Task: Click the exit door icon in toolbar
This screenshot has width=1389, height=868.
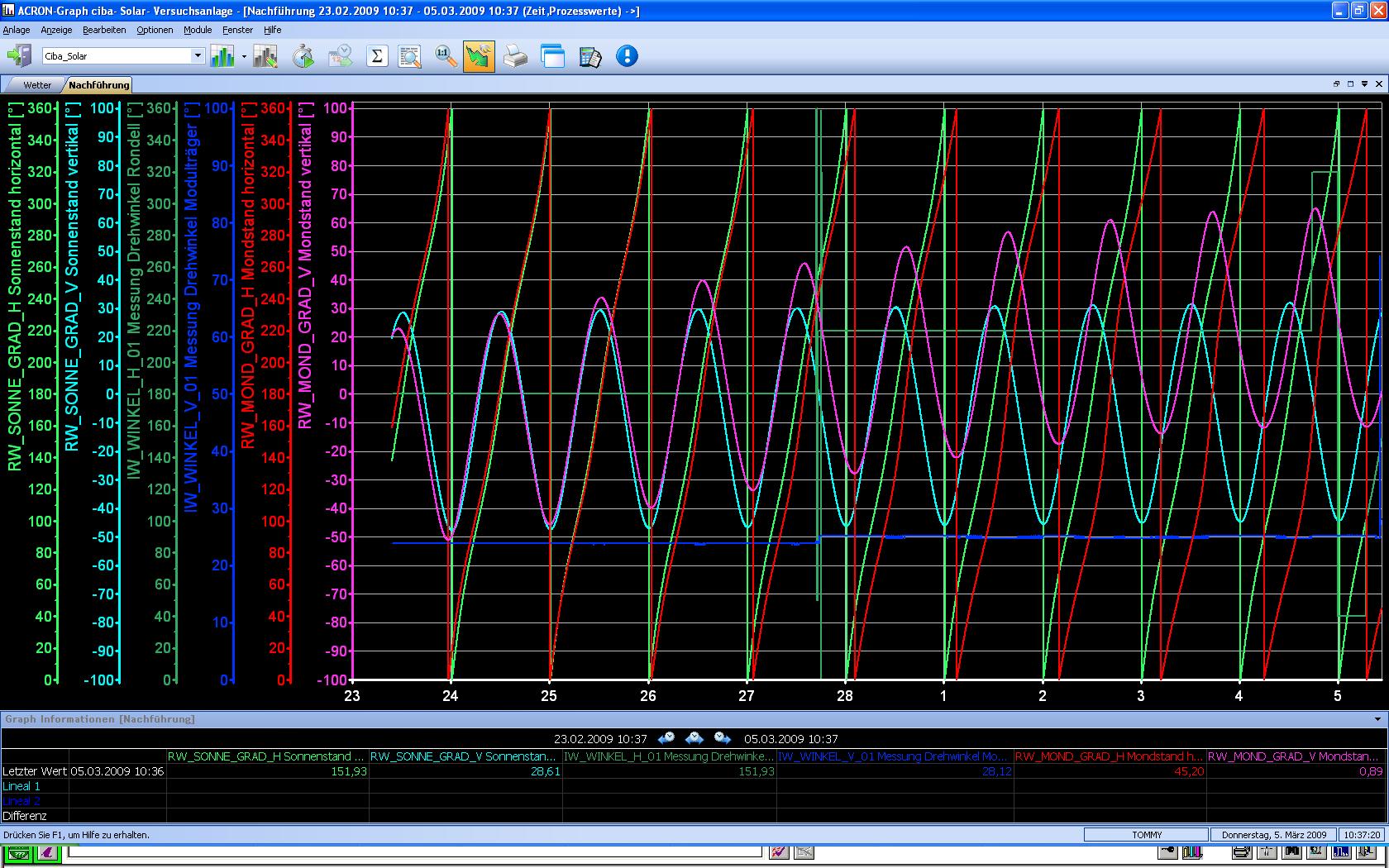Action: coord(18,56)
